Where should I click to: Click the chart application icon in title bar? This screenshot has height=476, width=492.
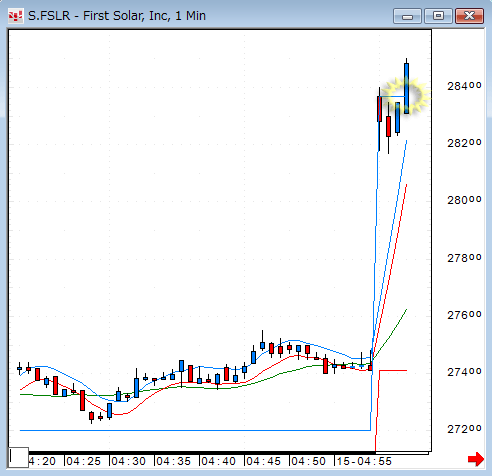point(15,16)
